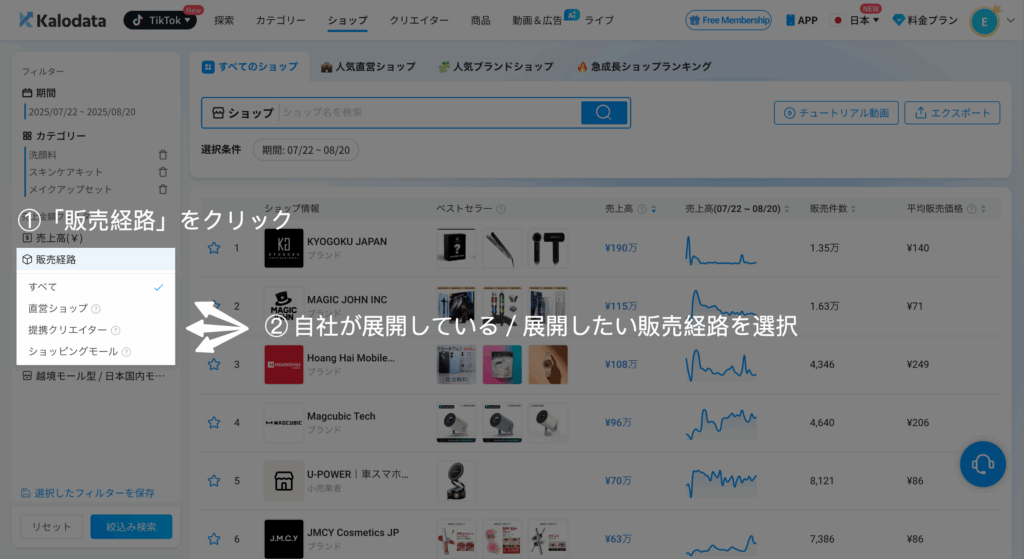Open the チュートリアル動画 button

pyautogui.click(x=836, y=113)
